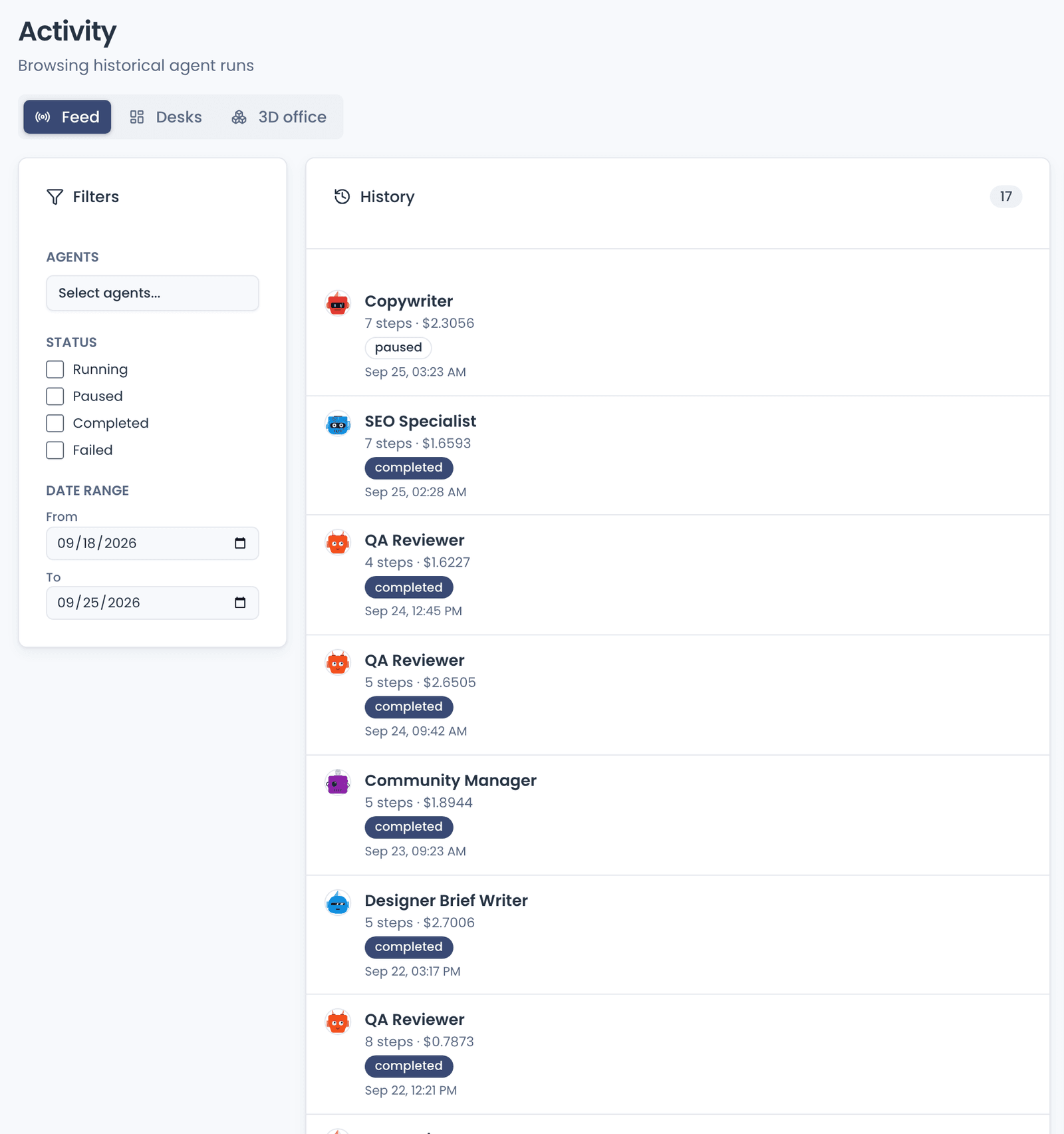Open the Community Manager run title

coord(450,780)
